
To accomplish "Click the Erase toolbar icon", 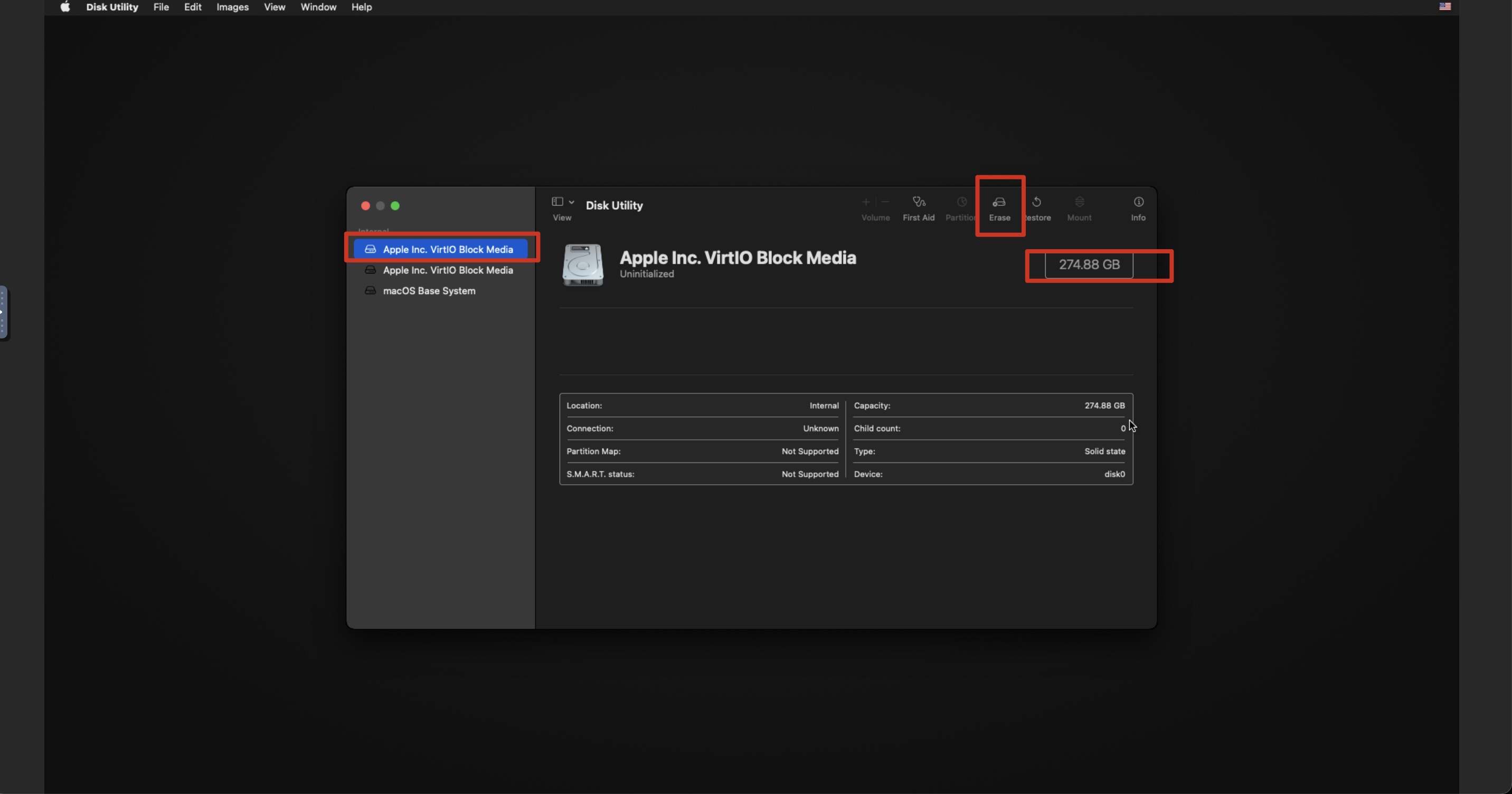I will point(999,203).
